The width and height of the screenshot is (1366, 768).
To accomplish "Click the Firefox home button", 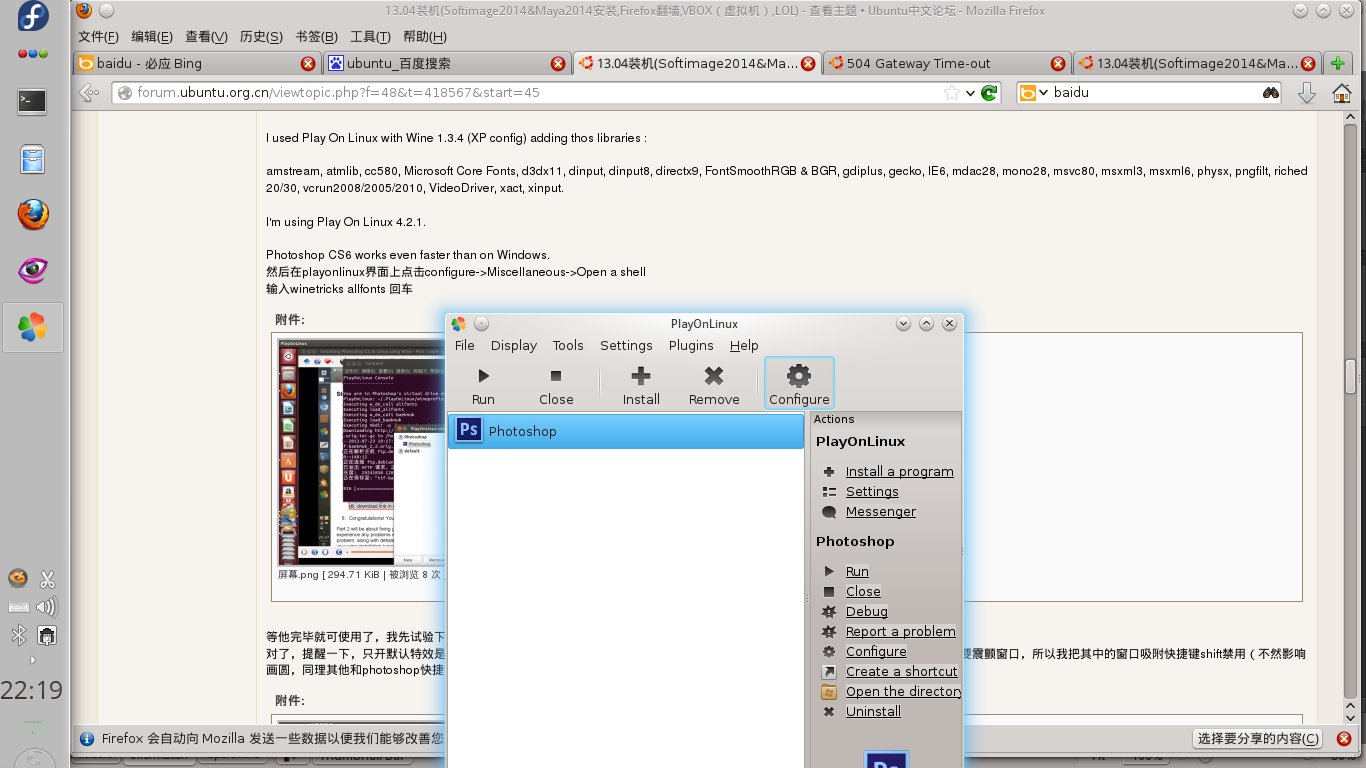I will tap(1342, 92).
